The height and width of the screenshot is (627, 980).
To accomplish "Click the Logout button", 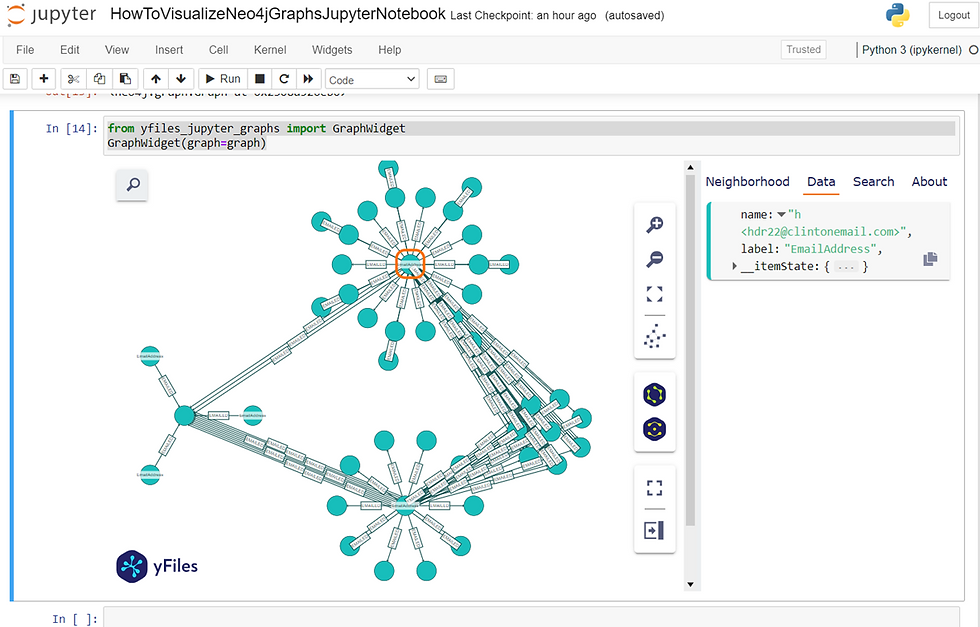I will tap(953, 15).
